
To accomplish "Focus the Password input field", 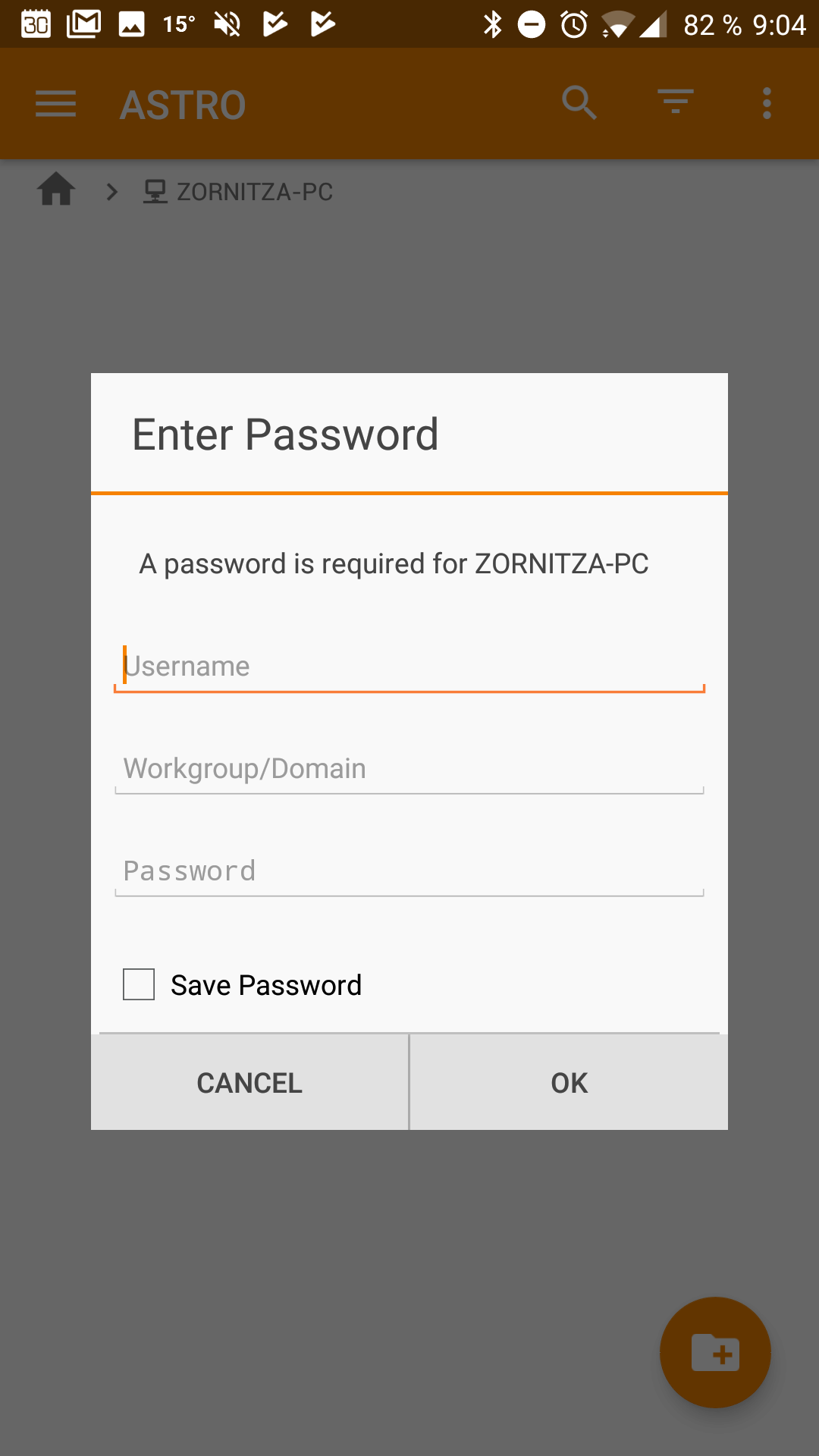I will [x=409, y=871].
